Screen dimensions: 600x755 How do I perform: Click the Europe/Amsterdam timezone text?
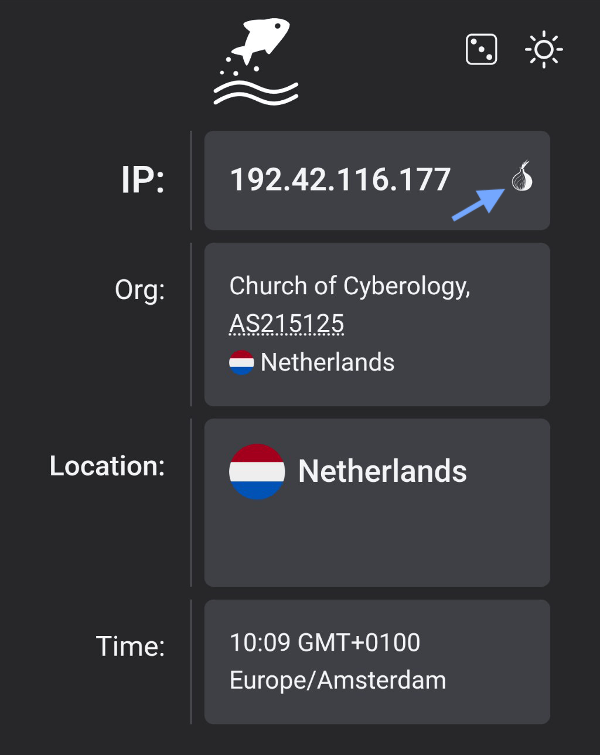(338, 681)
